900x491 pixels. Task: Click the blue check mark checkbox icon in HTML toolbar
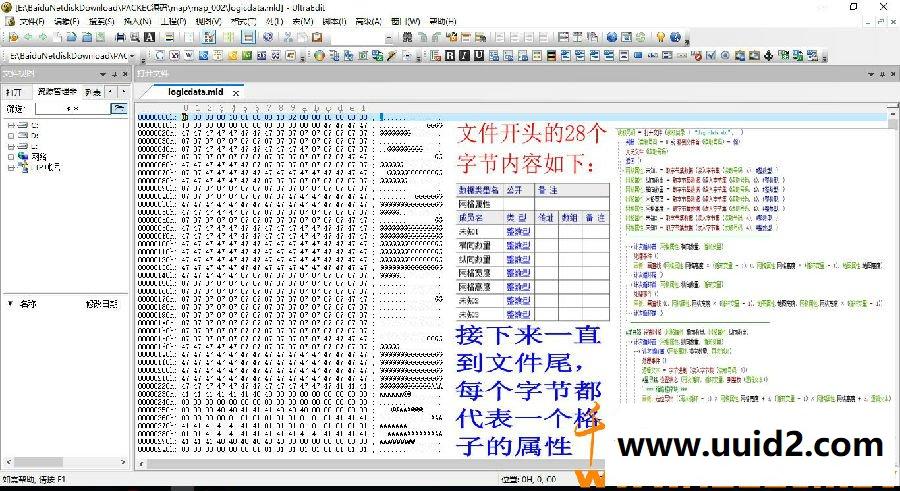pos(711,56)
